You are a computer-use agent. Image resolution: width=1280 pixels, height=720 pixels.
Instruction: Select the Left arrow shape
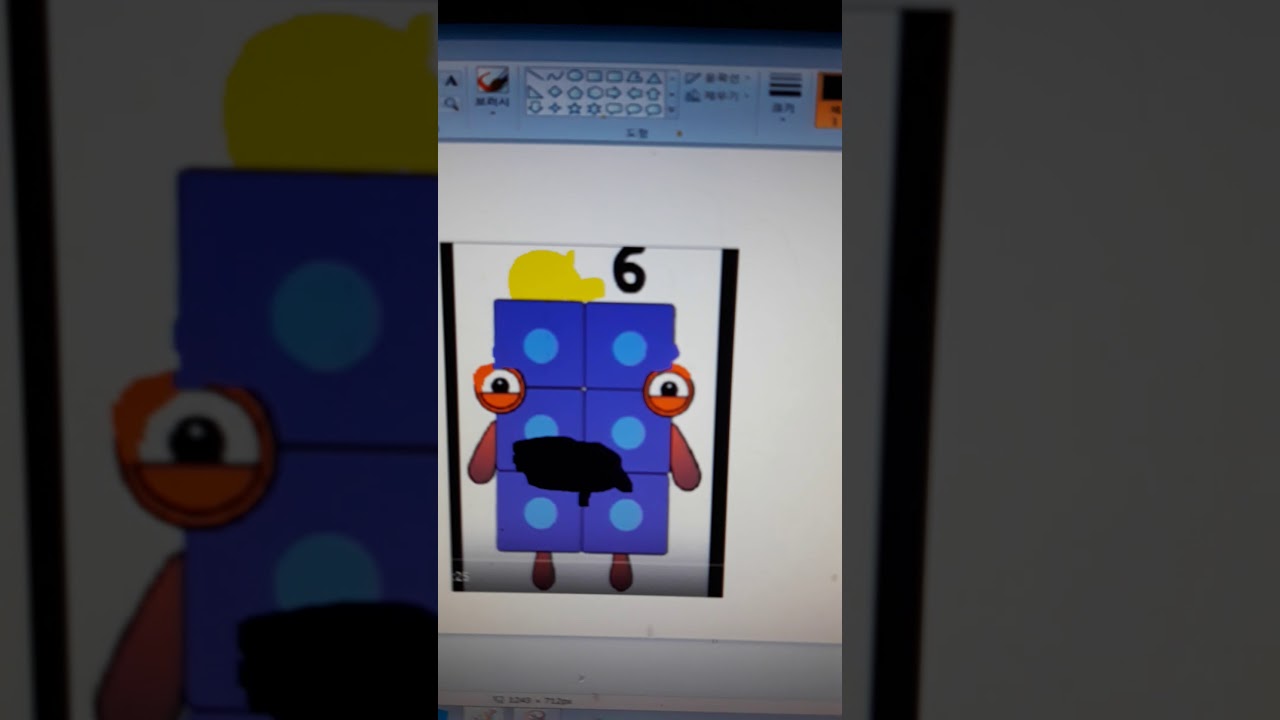(634, 93)
